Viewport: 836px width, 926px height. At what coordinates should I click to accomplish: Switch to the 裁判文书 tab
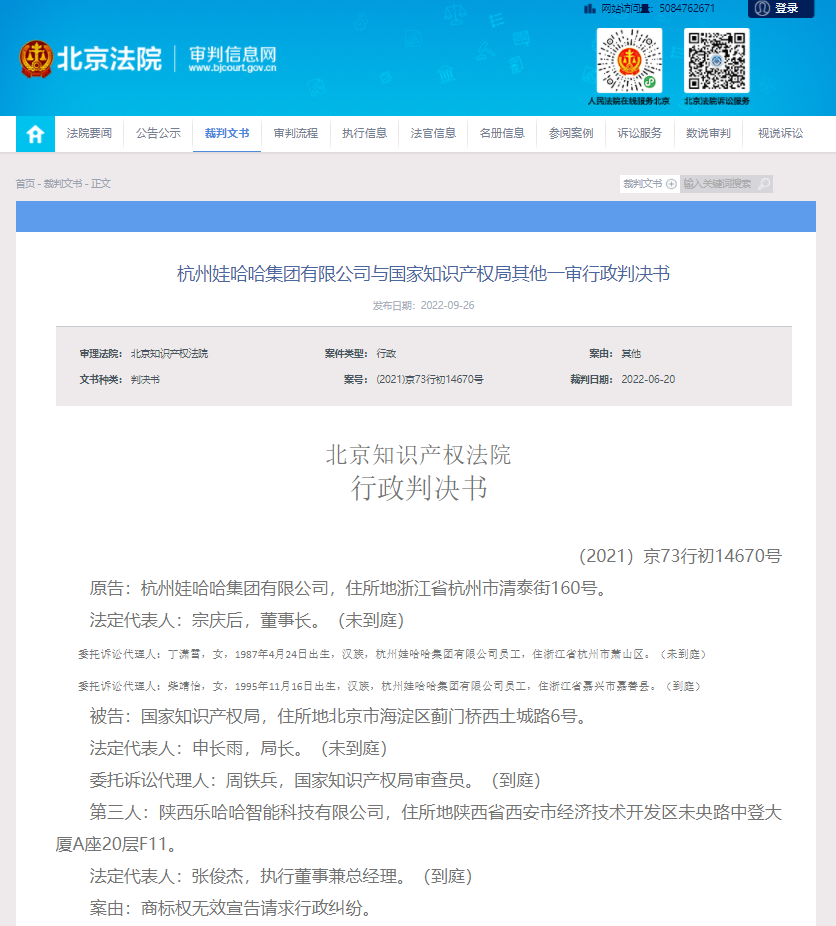point(227,134)
